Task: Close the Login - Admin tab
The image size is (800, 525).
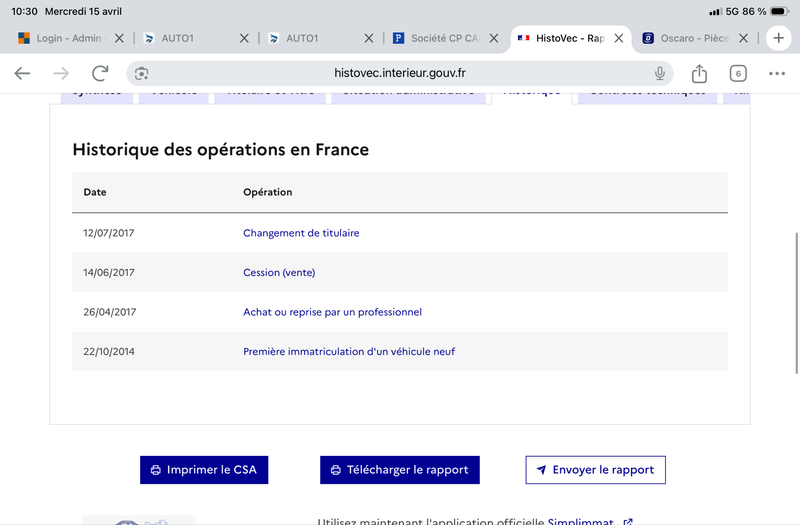Action: (x=119, y=38)
